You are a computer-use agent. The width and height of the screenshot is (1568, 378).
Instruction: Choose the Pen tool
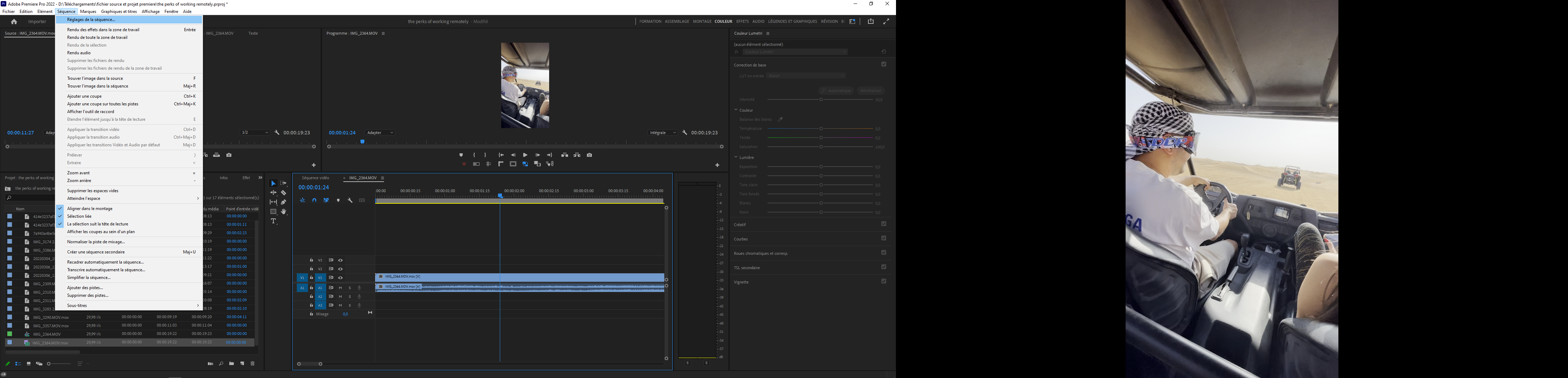point(283,202)
